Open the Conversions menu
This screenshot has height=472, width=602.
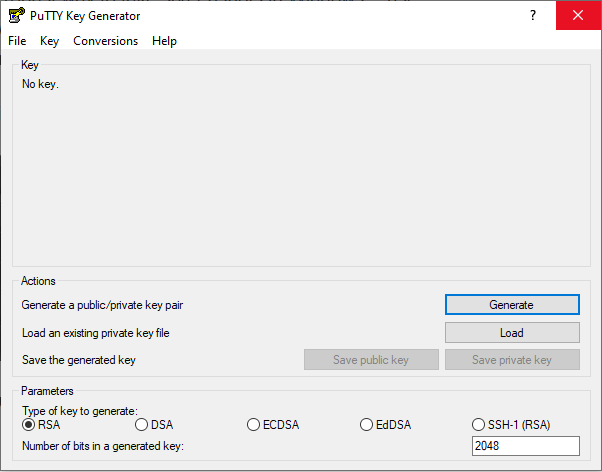coord(106,41)
